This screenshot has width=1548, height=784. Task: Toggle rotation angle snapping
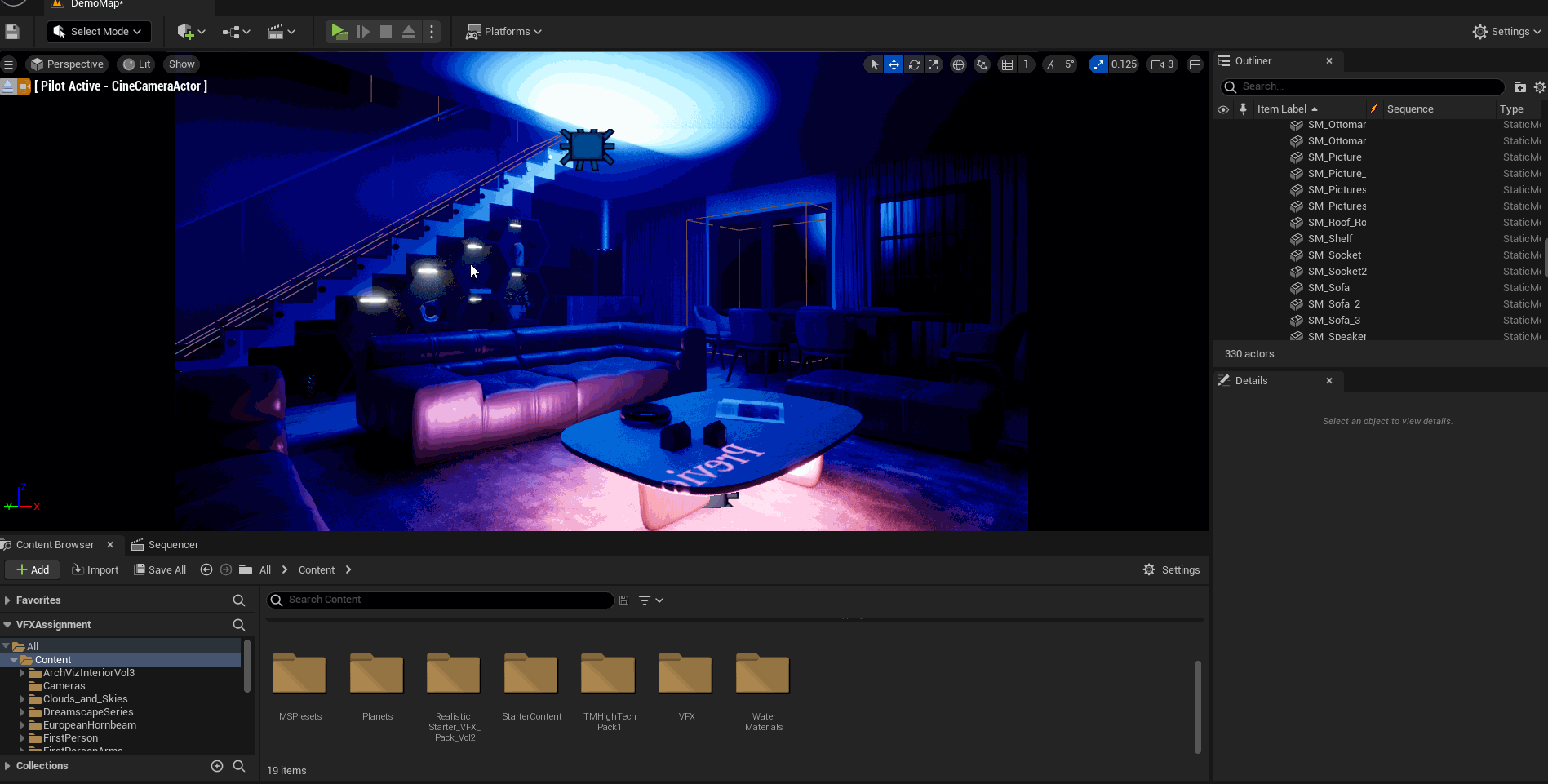(x=1052, y=64)
